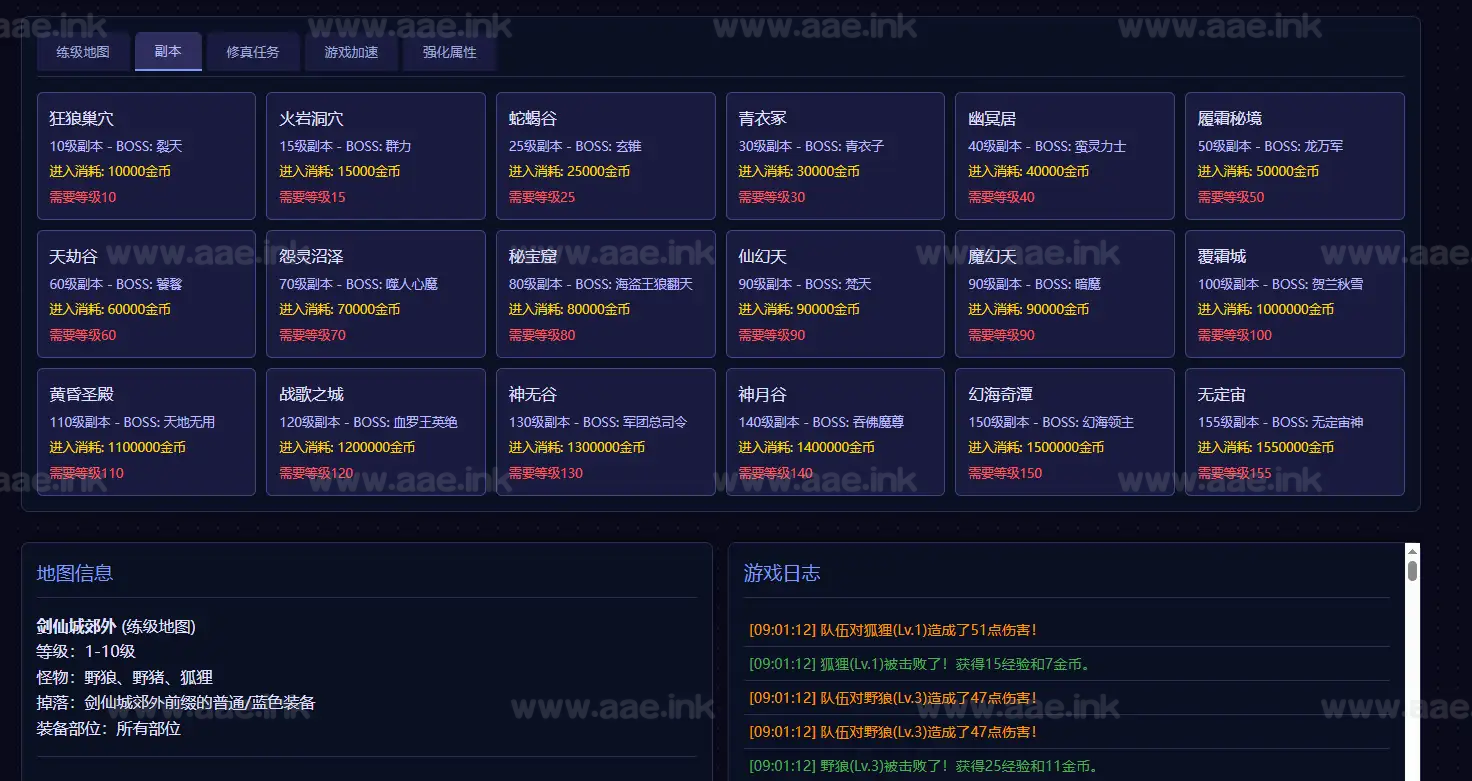Viewport: 1472px width, 781px height.
Task: Switch to the 游戏加速 tab
Action: tap(351, 51)
